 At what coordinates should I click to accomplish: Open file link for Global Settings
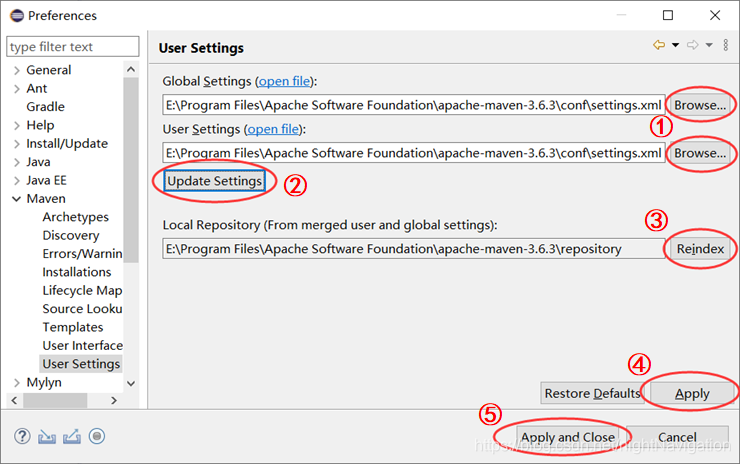pos(285,82)
